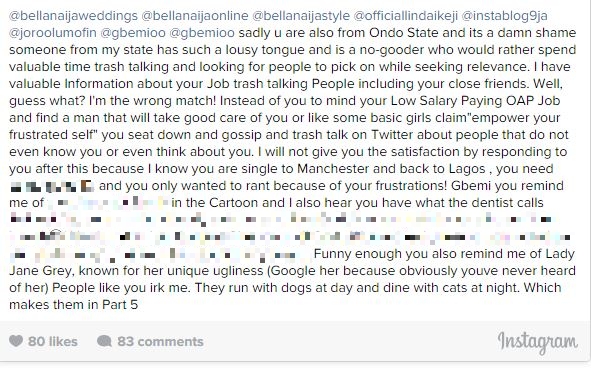Open the @officiallindaikeji mention
591x374 pixels.
(406, 16)
